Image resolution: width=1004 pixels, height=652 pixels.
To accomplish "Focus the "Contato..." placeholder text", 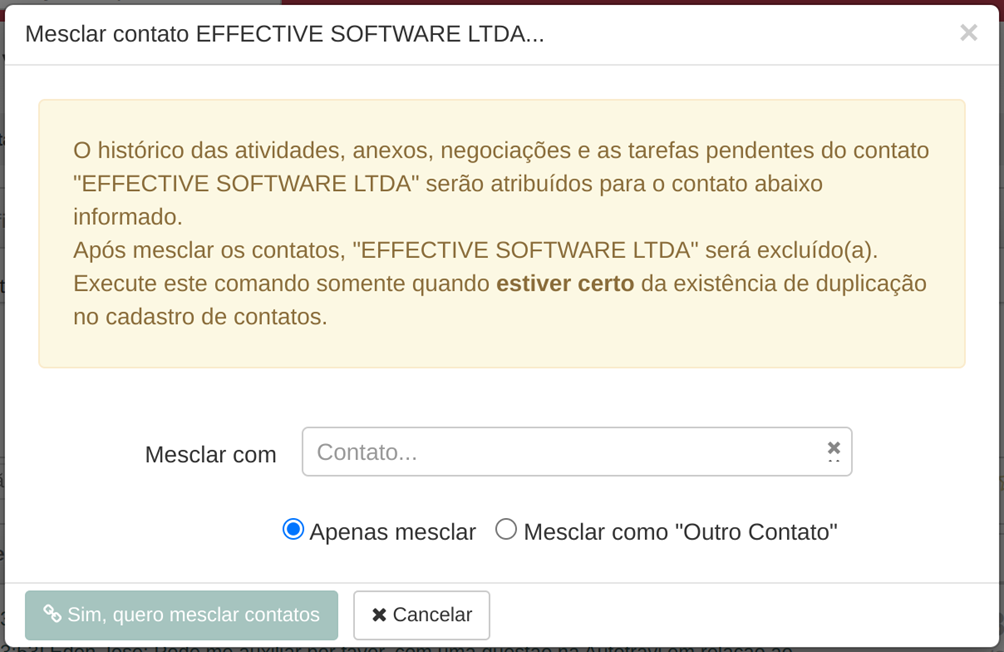I will pos(367,452).
